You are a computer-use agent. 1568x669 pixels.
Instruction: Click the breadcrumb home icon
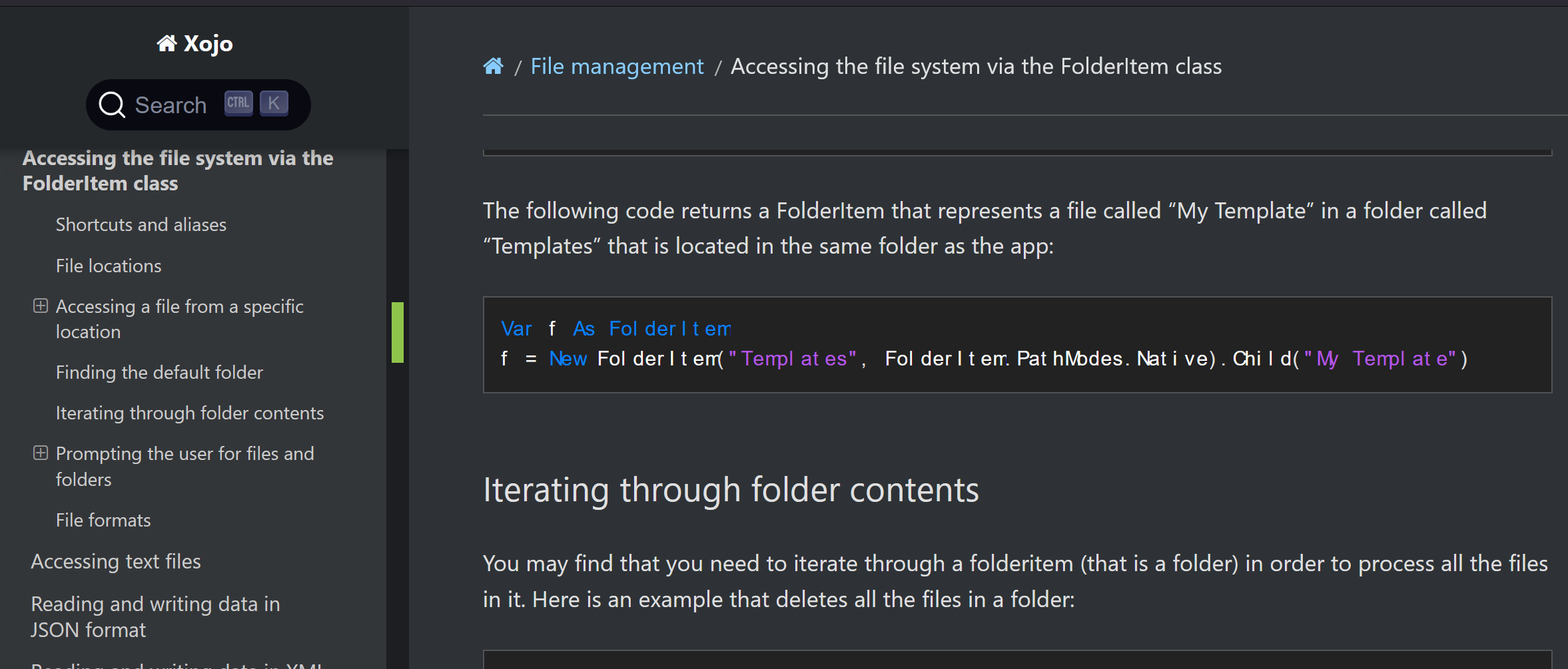[x=493, y=66]
